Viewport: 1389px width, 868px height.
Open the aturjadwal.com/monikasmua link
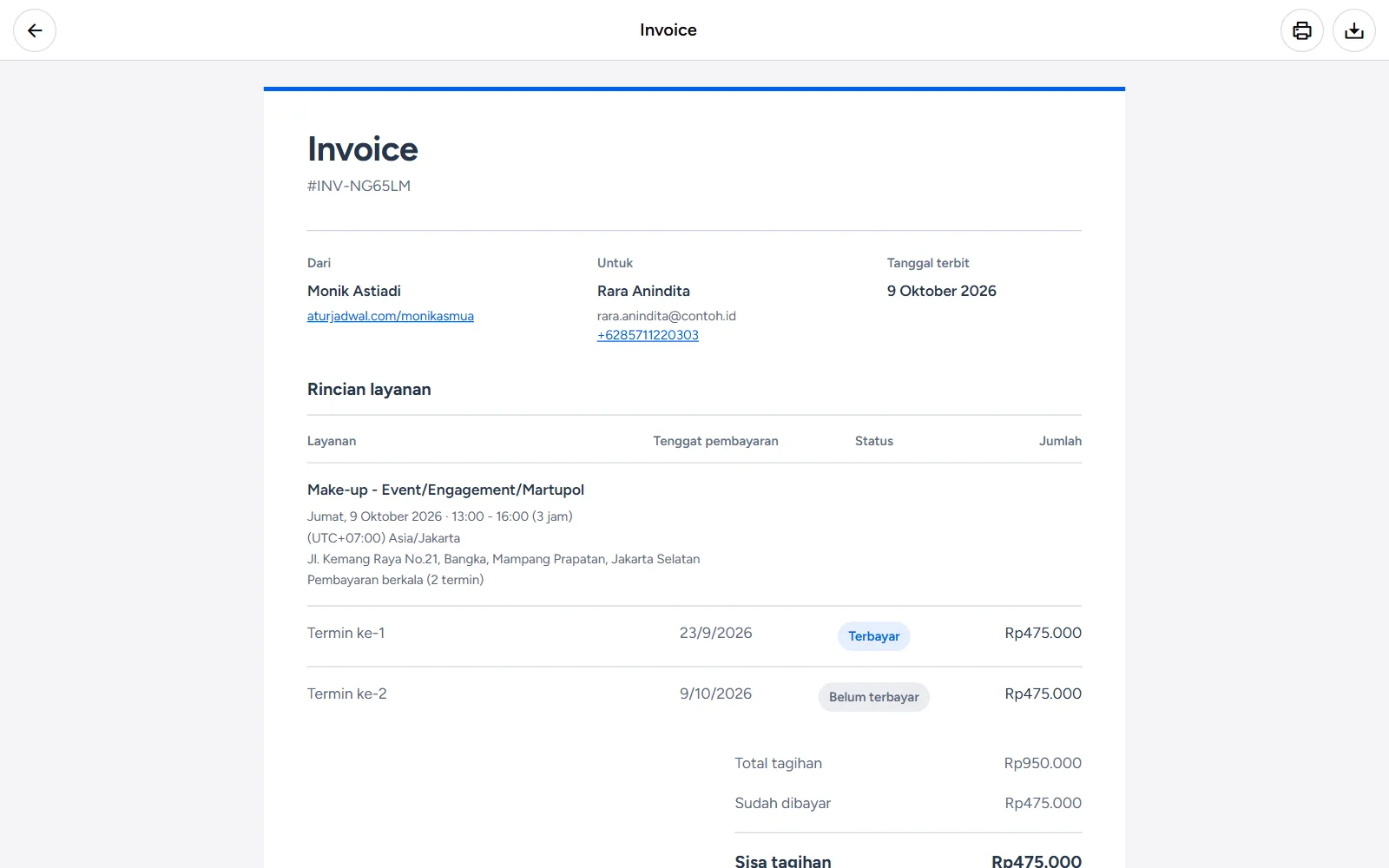pos(391,316)
